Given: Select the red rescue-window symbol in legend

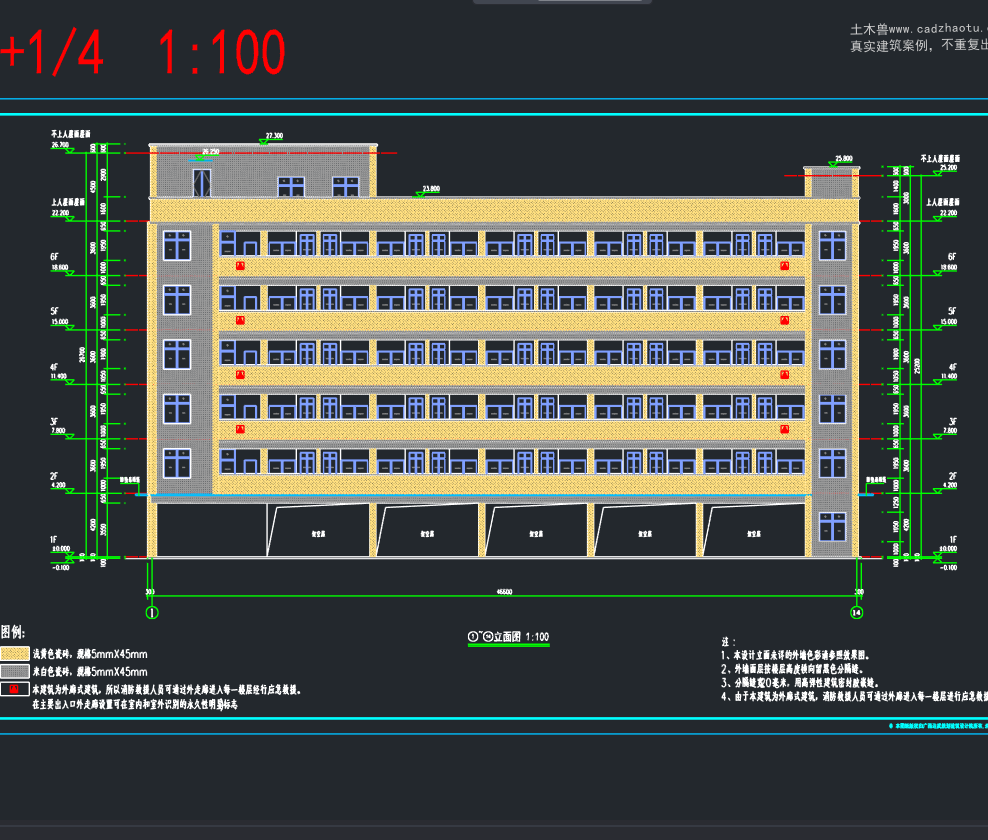Looking at the screenshot, I should click(15, 689).
